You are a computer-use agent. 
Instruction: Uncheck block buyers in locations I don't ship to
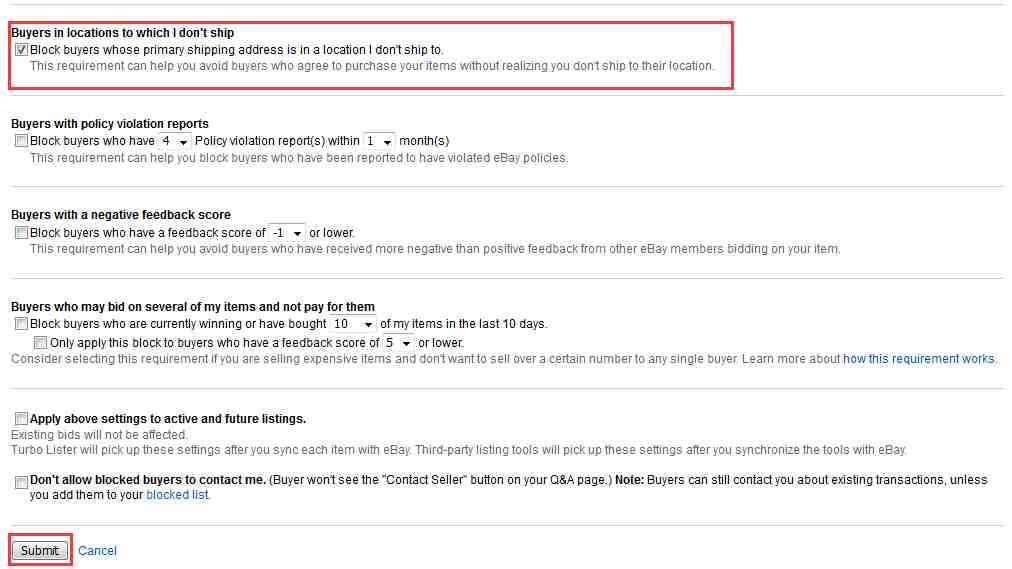point(21,50)
